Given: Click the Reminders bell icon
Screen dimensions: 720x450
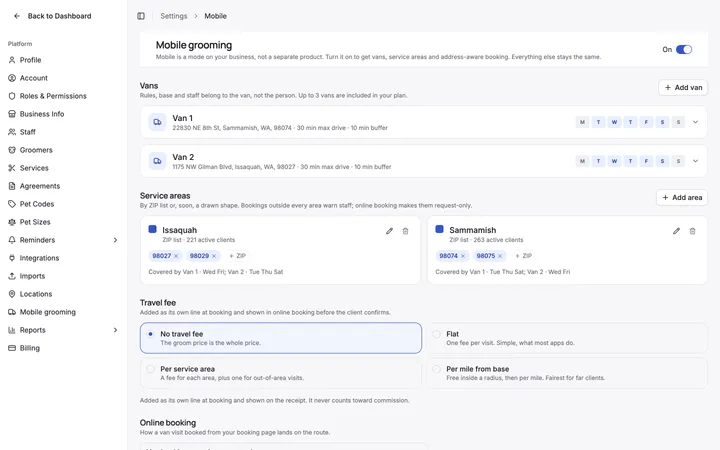Looking at the screenshot, I should [x=12, y=240].
